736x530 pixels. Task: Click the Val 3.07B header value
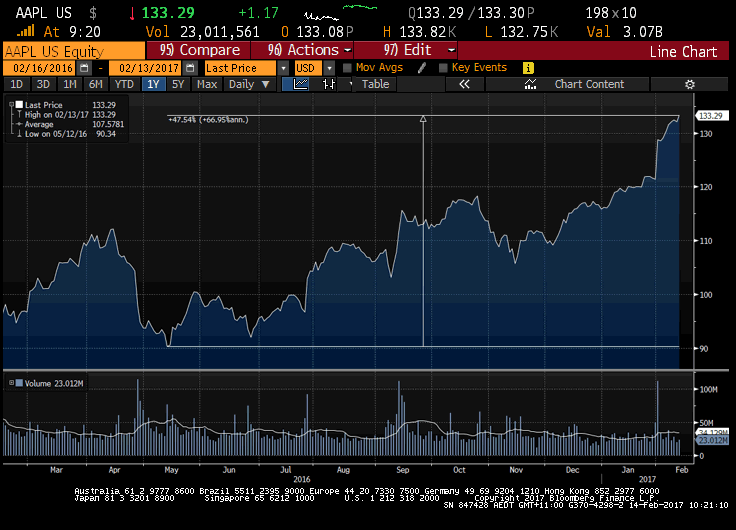(625, 32)
